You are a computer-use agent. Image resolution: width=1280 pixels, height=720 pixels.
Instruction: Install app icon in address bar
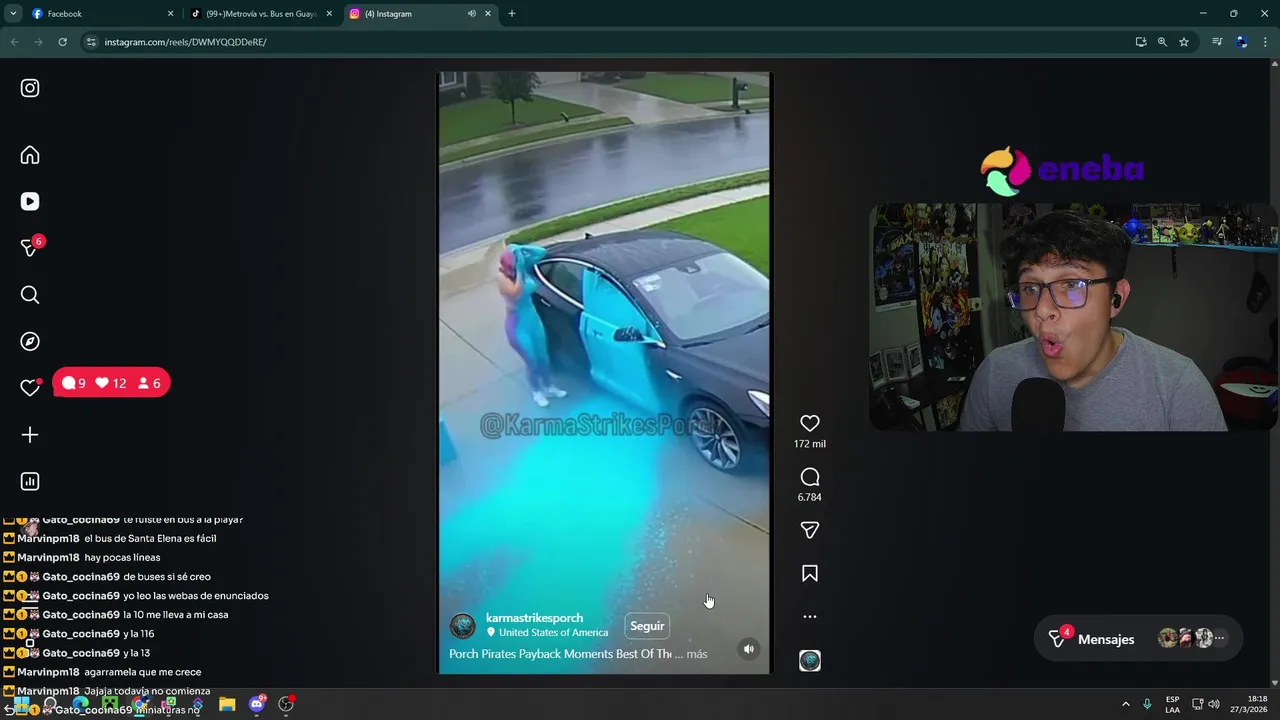(x=1141, y=42)
